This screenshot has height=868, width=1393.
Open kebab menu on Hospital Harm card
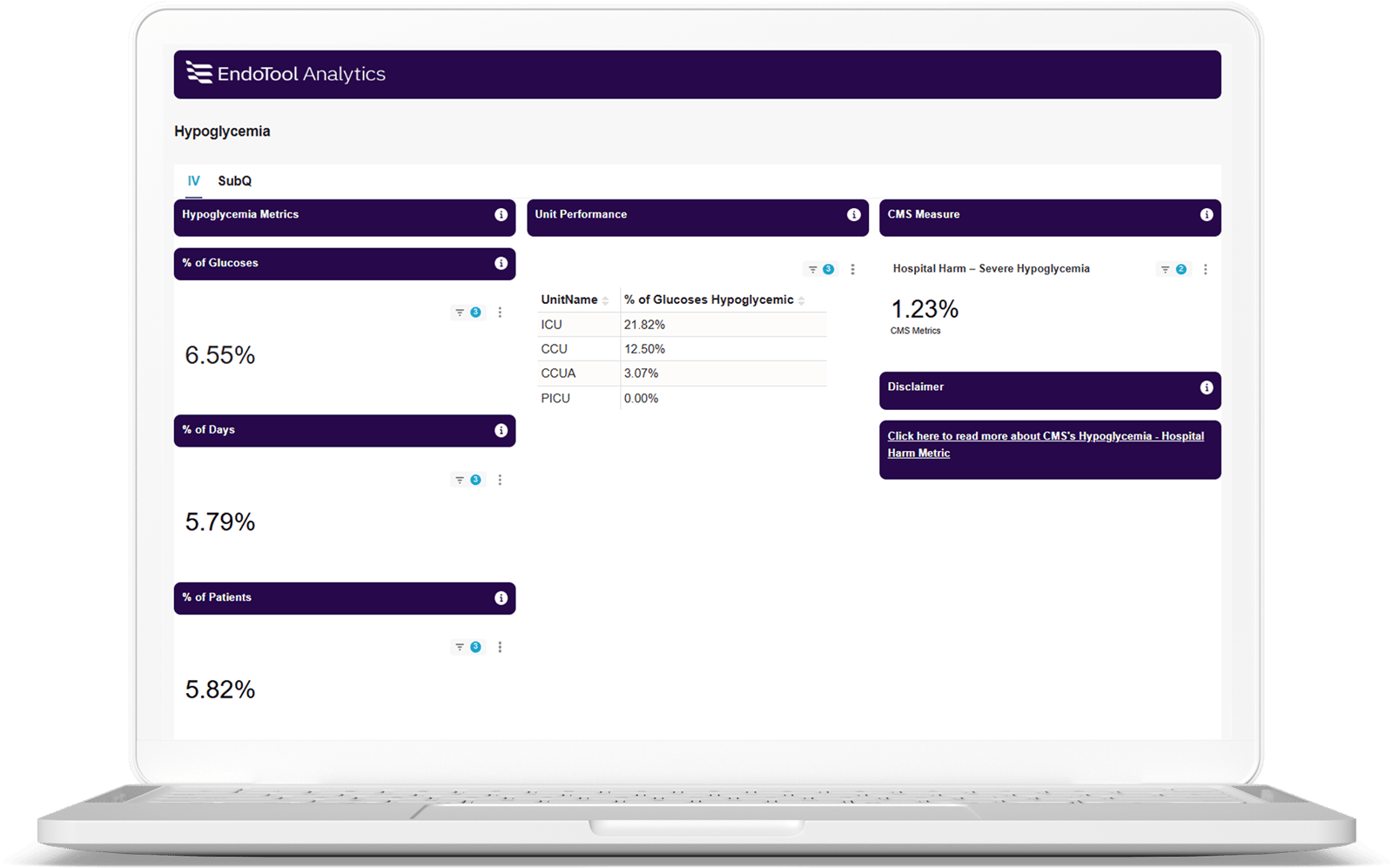tap(1205, 270)
